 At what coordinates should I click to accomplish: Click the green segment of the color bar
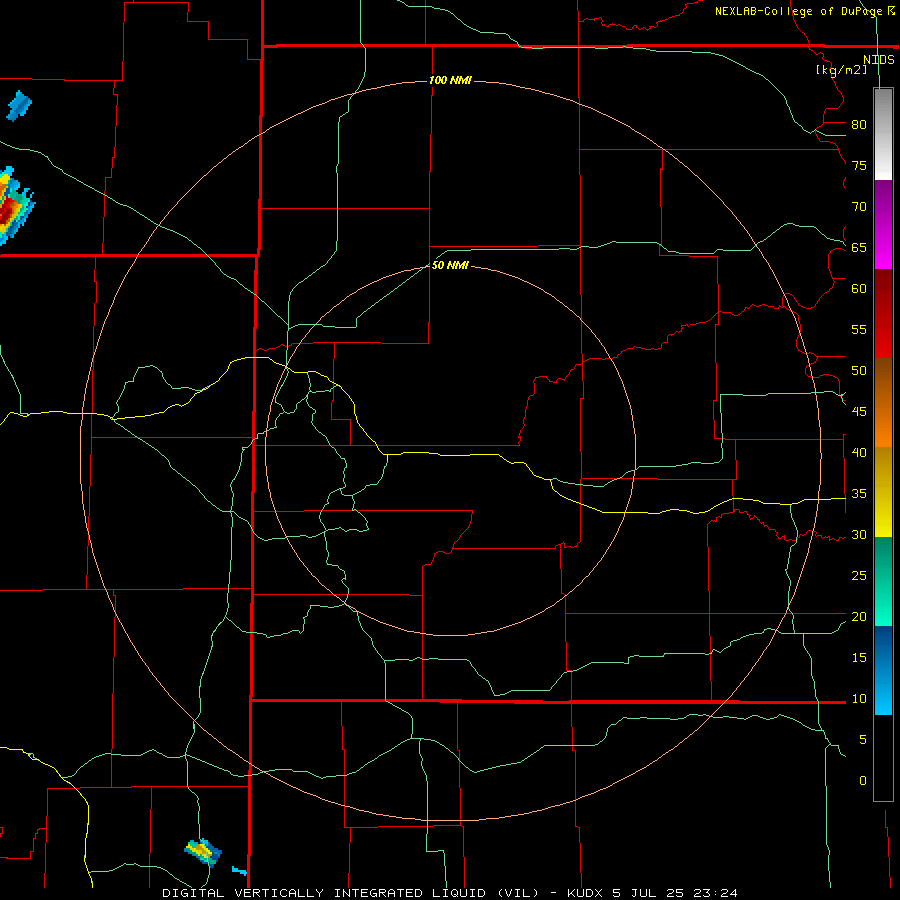point(883,581)
